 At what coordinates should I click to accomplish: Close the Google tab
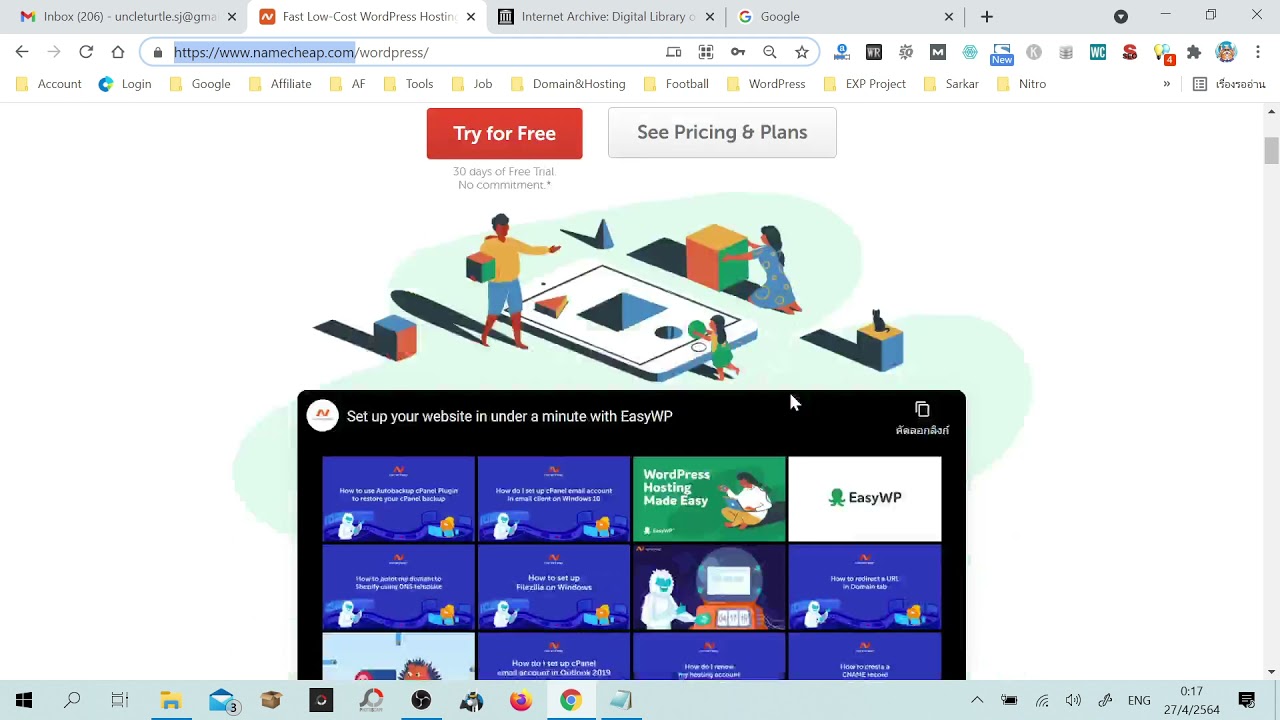pyautogui.click(x=949, y=17)
